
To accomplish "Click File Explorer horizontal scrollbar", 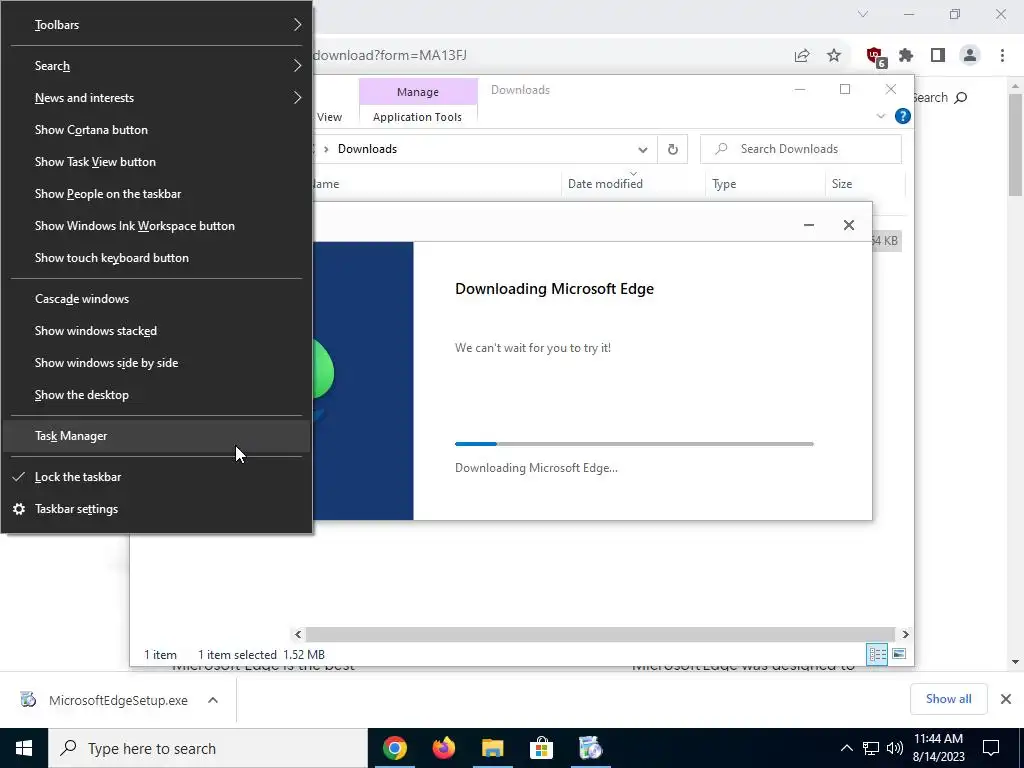I will [x=600, y=634].
